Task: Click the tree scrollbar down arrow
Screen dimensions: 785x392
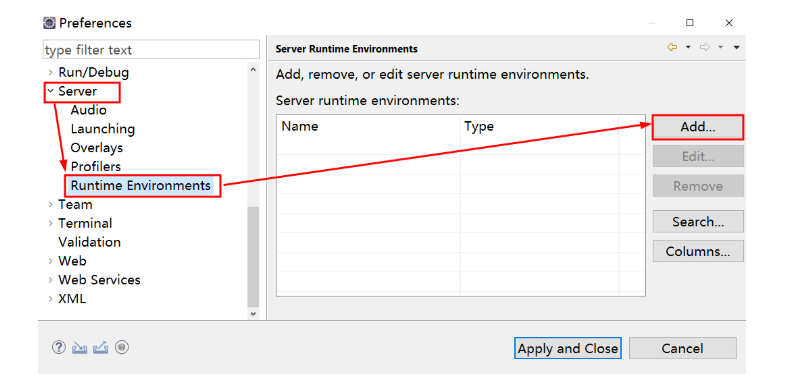Action: 253,313
